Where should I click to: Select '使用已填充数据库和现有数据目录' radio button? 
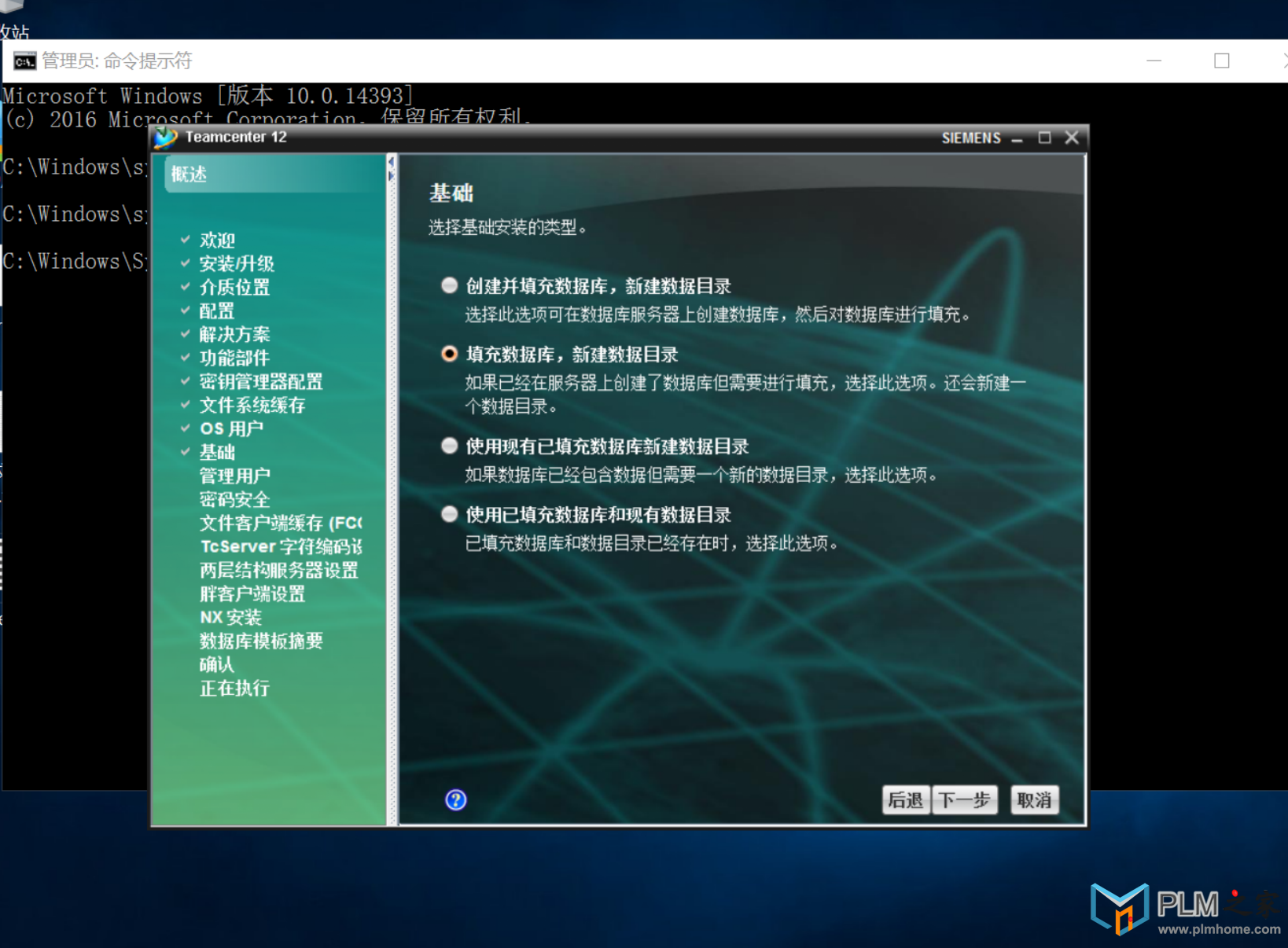click(x=449, y=514)
